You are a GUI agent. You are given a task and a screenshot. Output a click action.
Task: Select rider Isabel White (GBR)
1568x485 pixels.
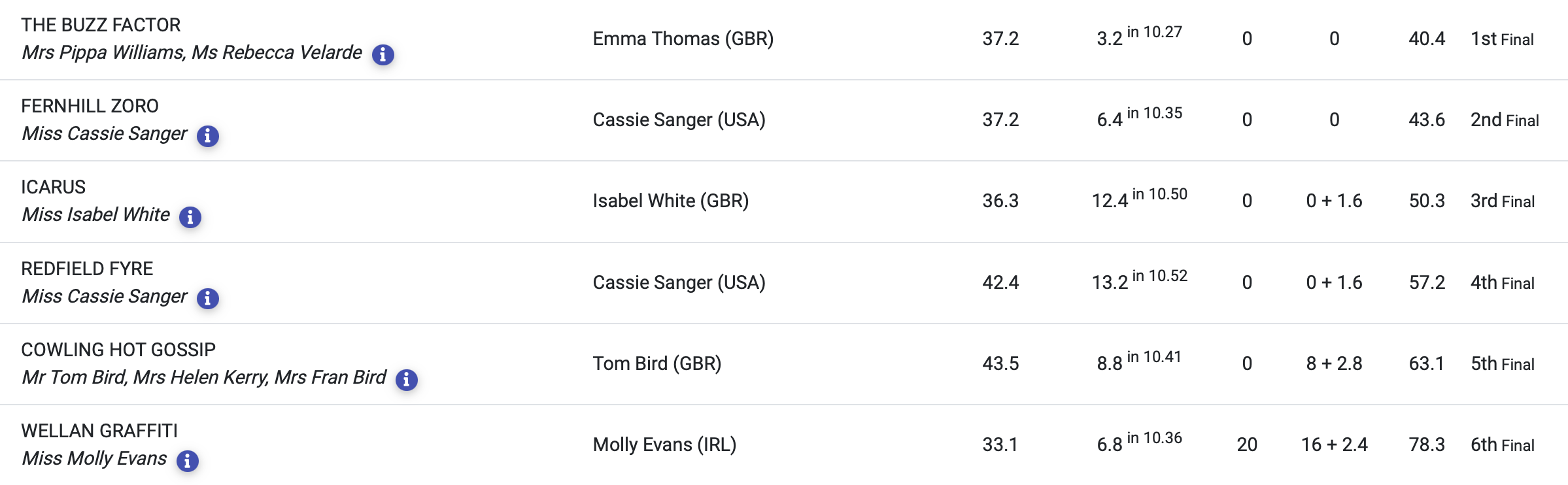tap(671, 201)
